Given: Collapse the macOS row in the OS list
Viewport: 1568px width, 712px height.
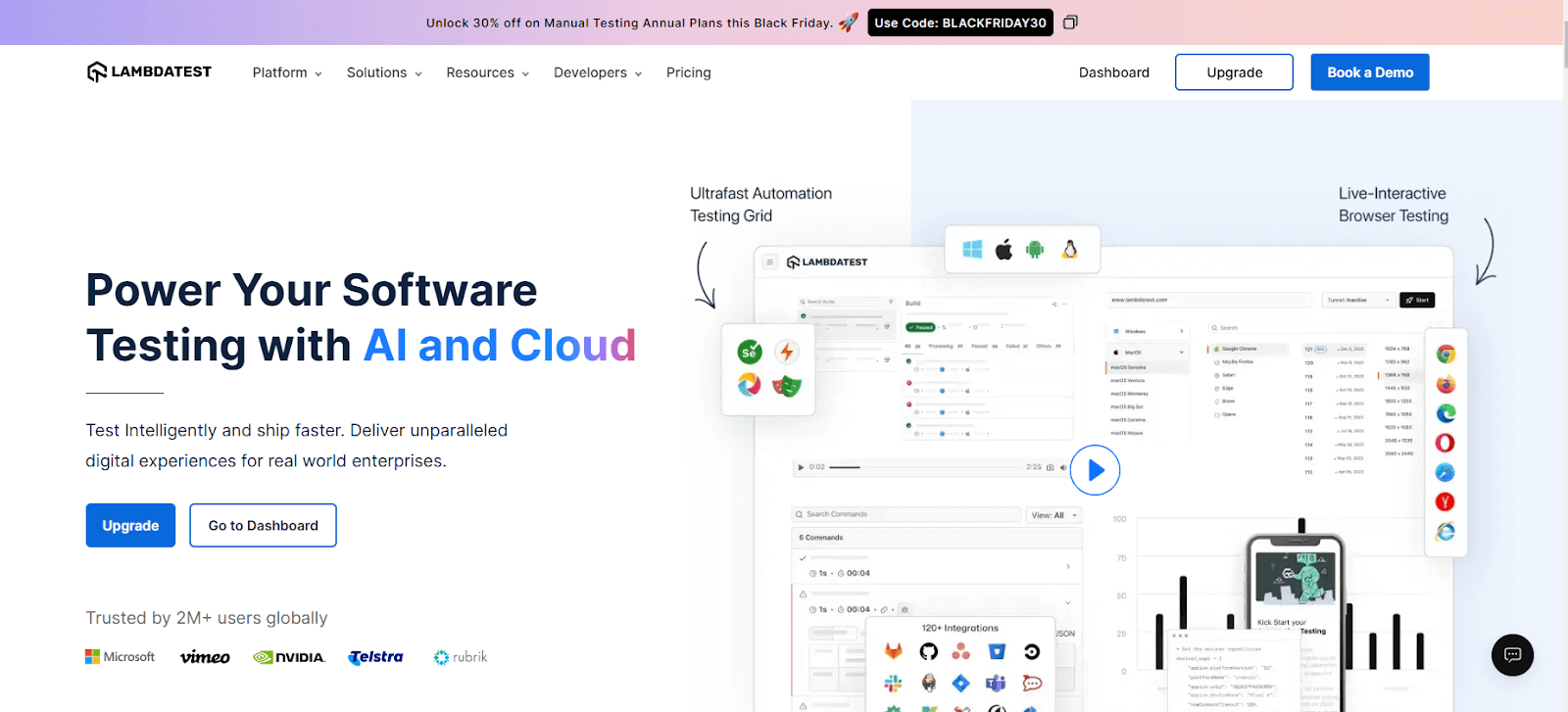Looking at the screenshot, I should click(x=1147, y=352).
